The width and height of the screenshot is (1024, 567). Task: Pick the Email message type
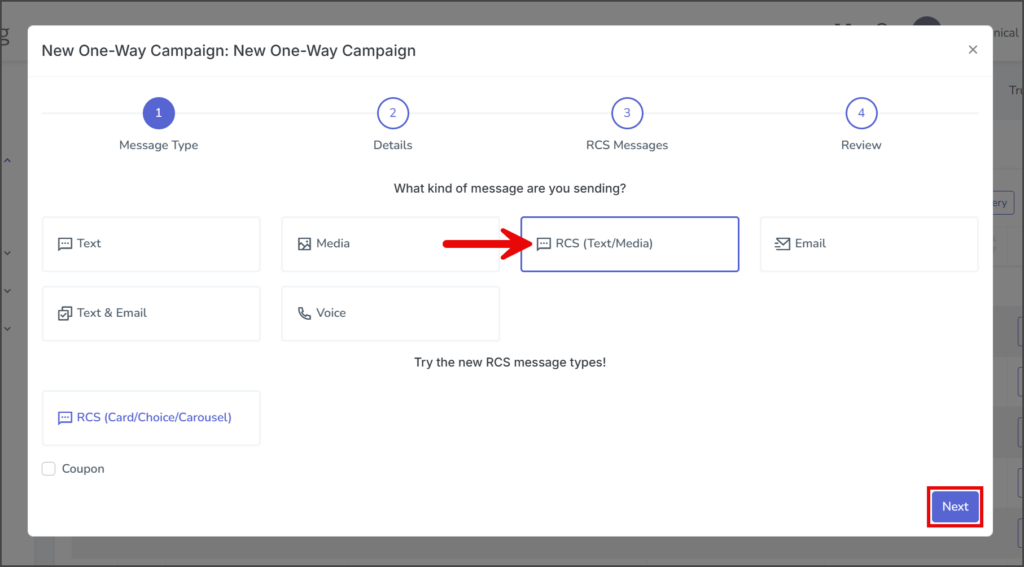pyautogui.click(x=869, y=244)
